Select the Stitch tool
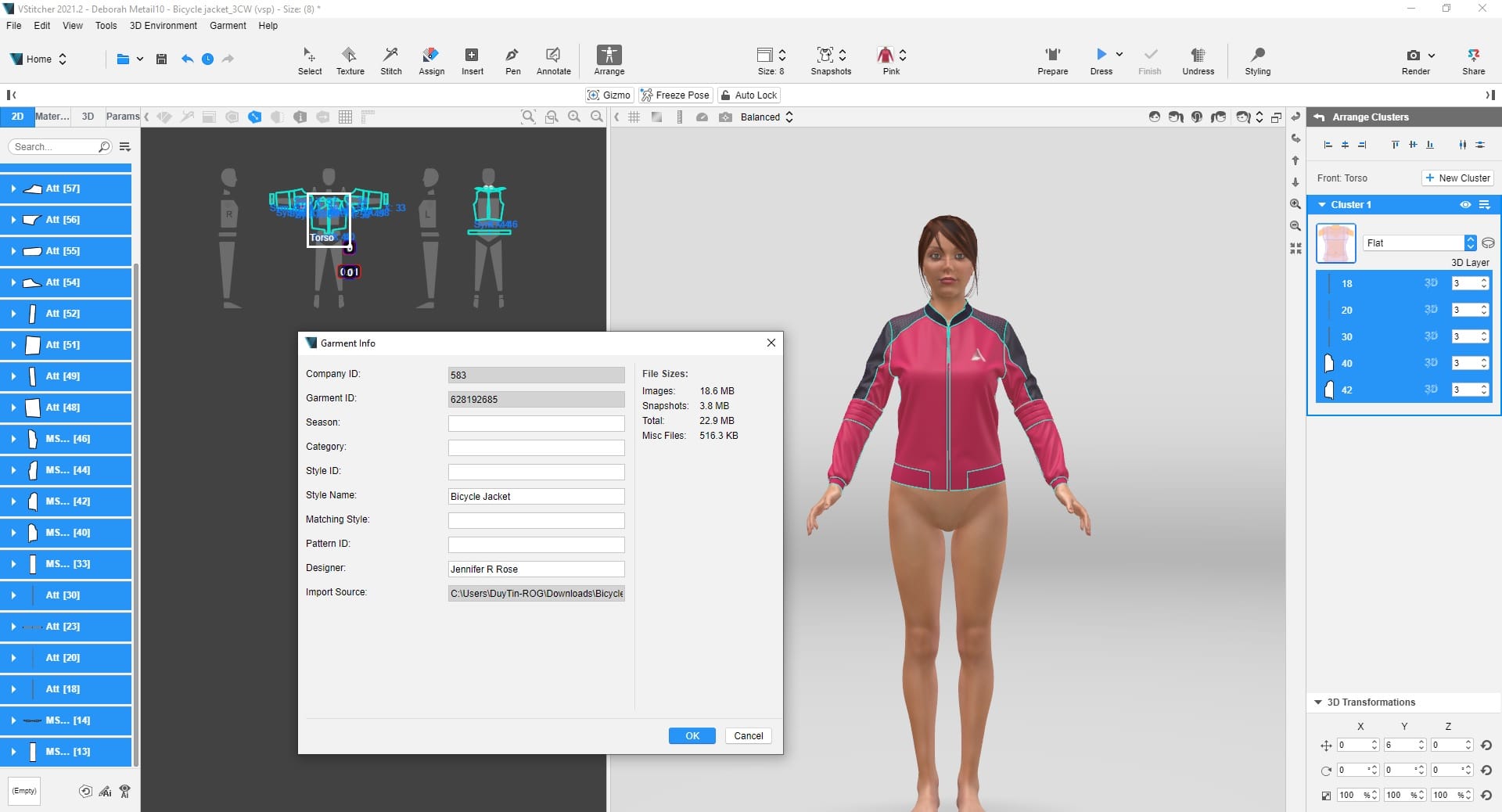This screenshot has height=812, width=1502. click(390, 60)
